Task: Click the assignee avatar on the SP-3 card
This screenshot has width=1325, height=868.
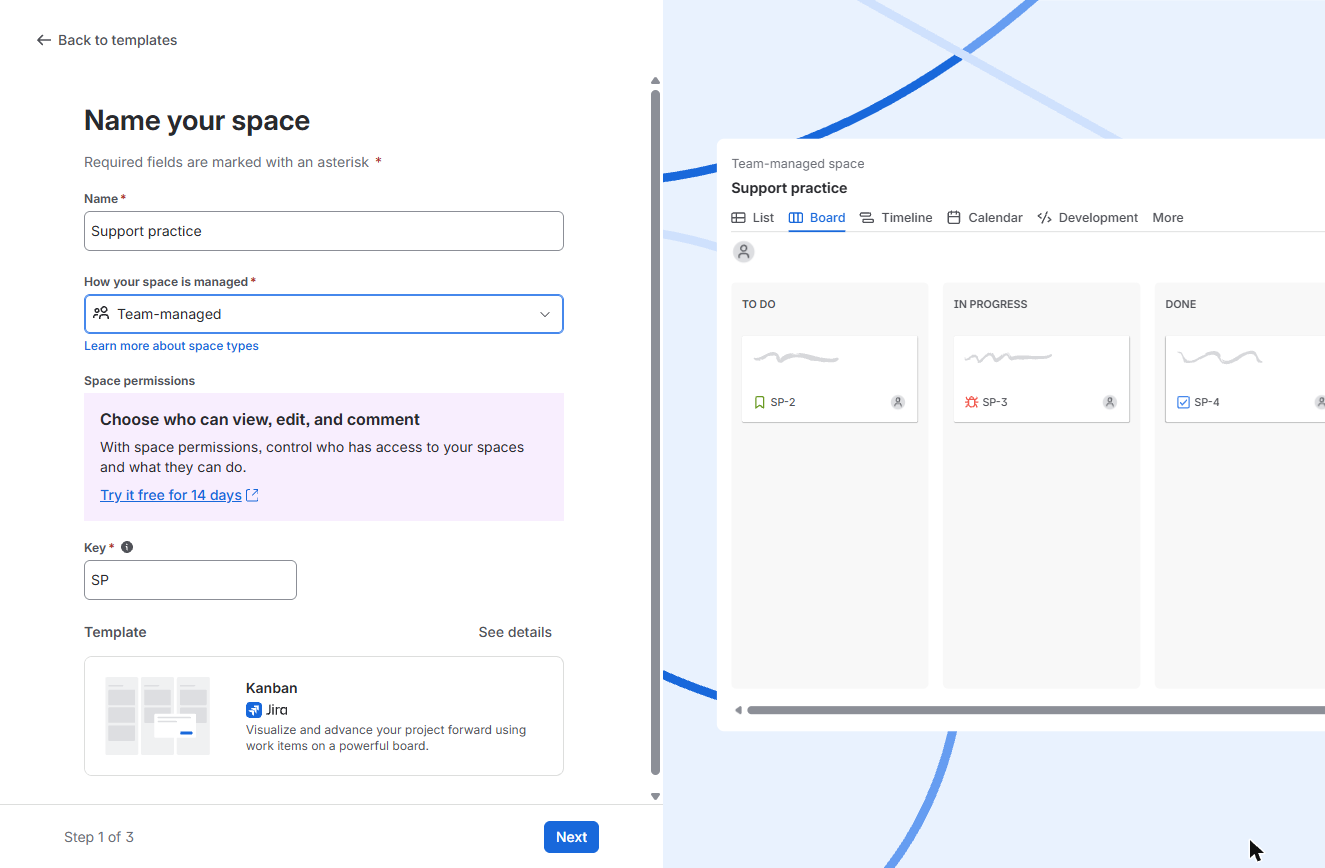Action: [x=1110, y=402]
